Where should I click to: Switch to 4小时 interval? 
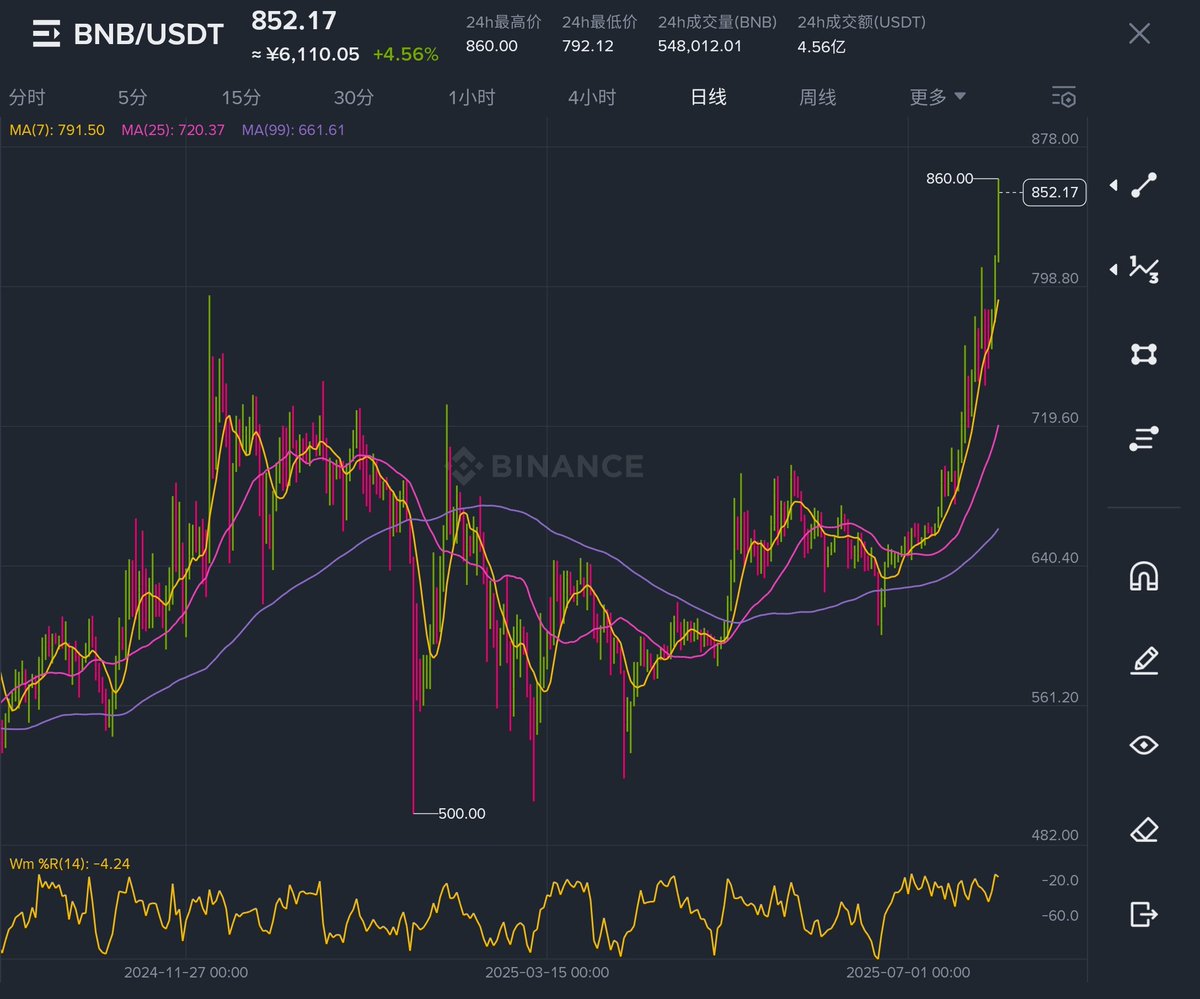[592, 97]
